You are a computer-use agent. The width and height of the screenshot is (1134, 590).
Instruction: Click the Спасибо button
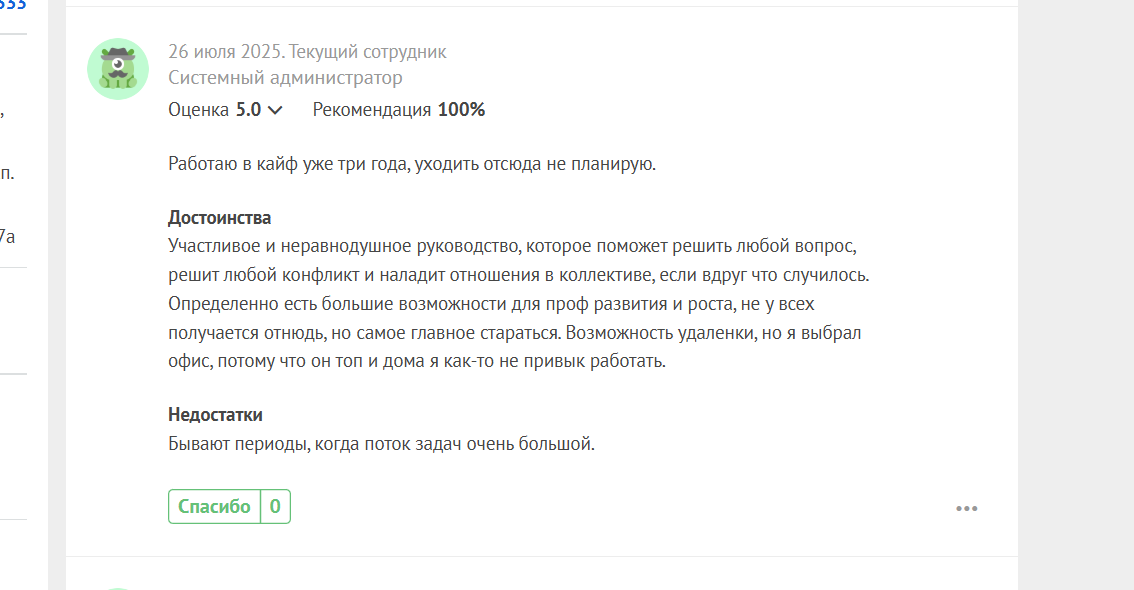point(214,506)
